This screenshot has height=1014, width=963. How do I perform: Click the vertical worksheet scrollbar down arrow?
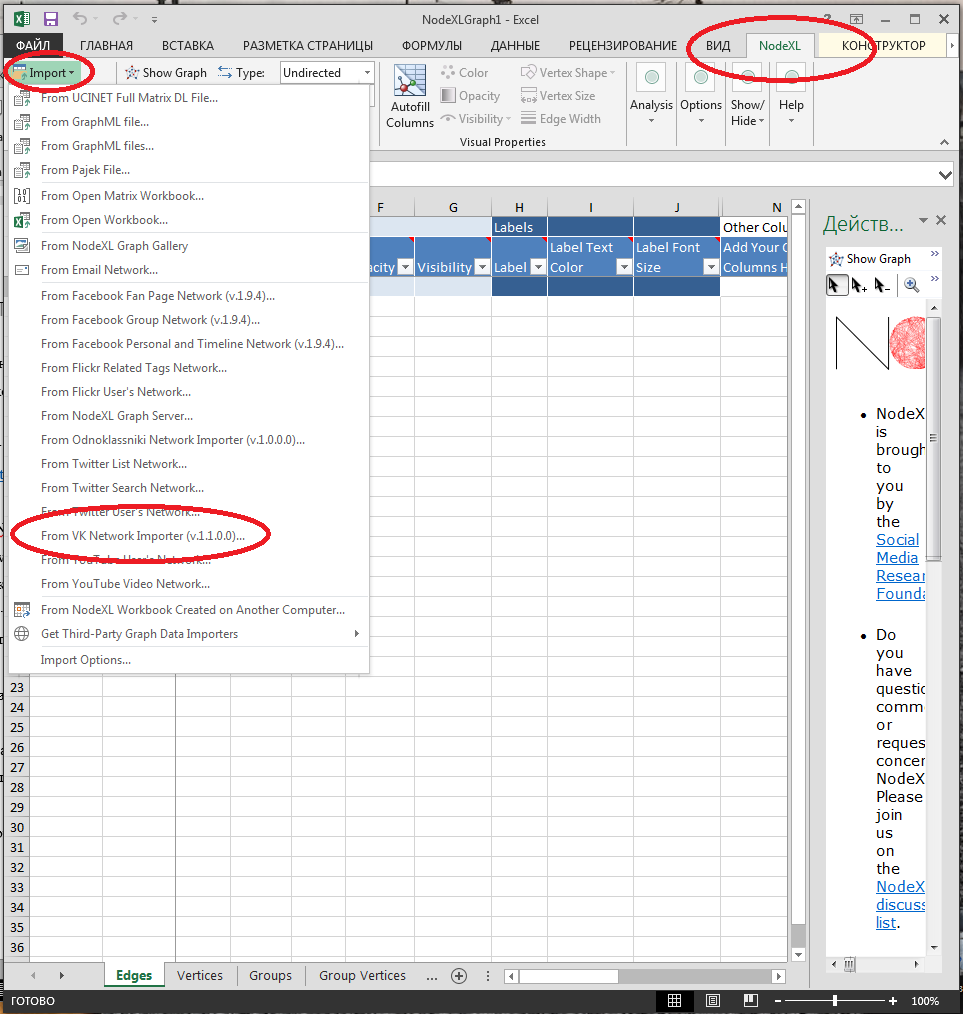point(798,955)
